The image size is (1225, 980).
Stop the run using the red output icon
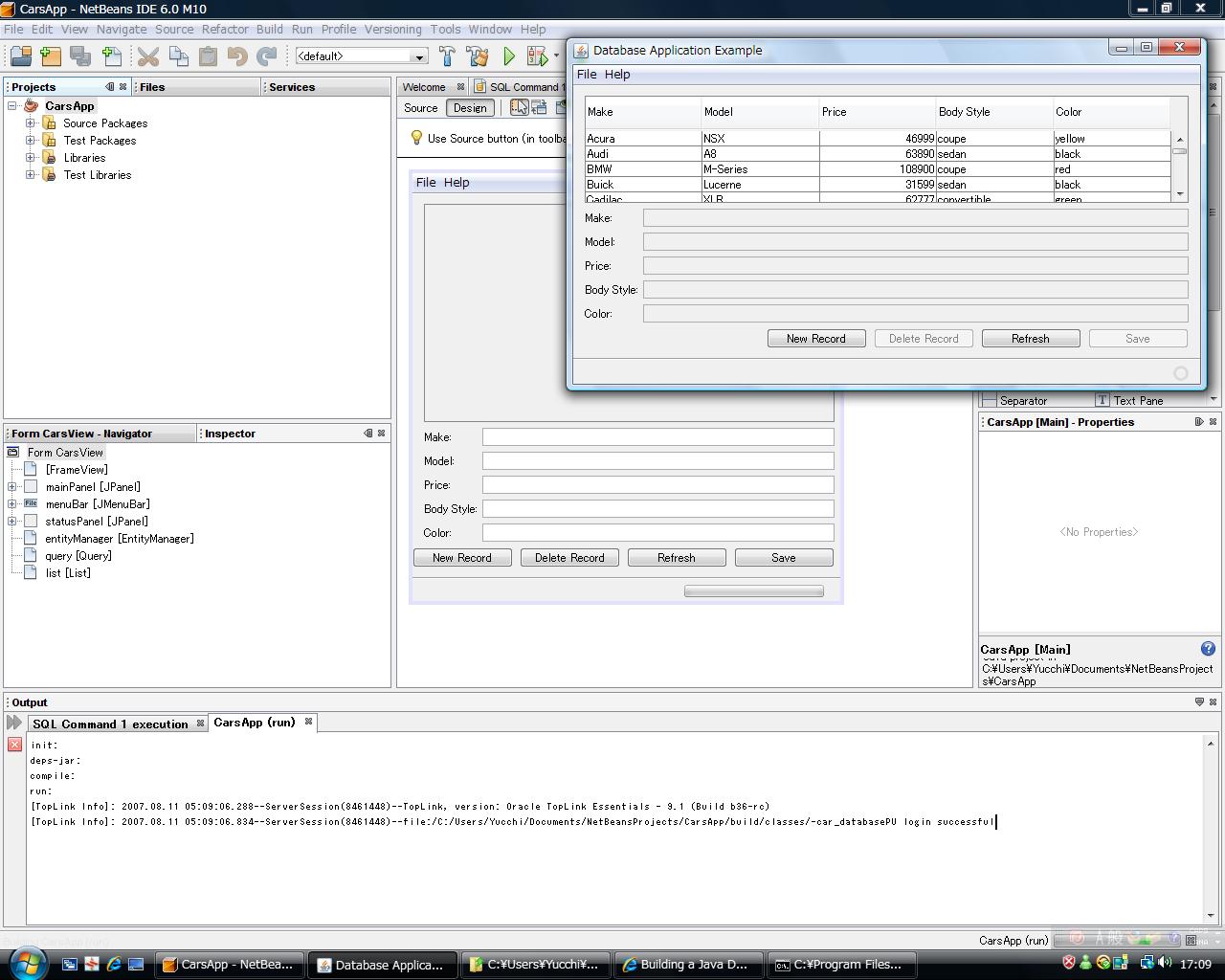14,745
